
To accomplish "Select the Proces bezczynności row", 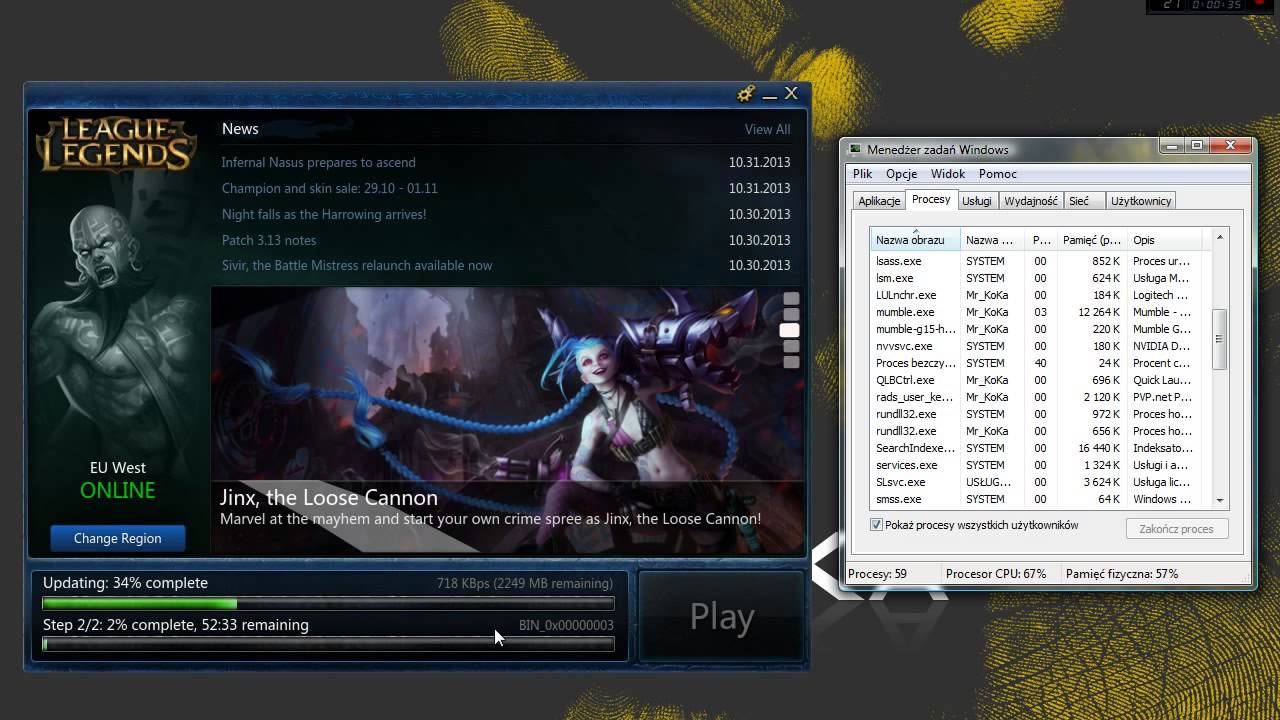I will tap(1037, 363).
